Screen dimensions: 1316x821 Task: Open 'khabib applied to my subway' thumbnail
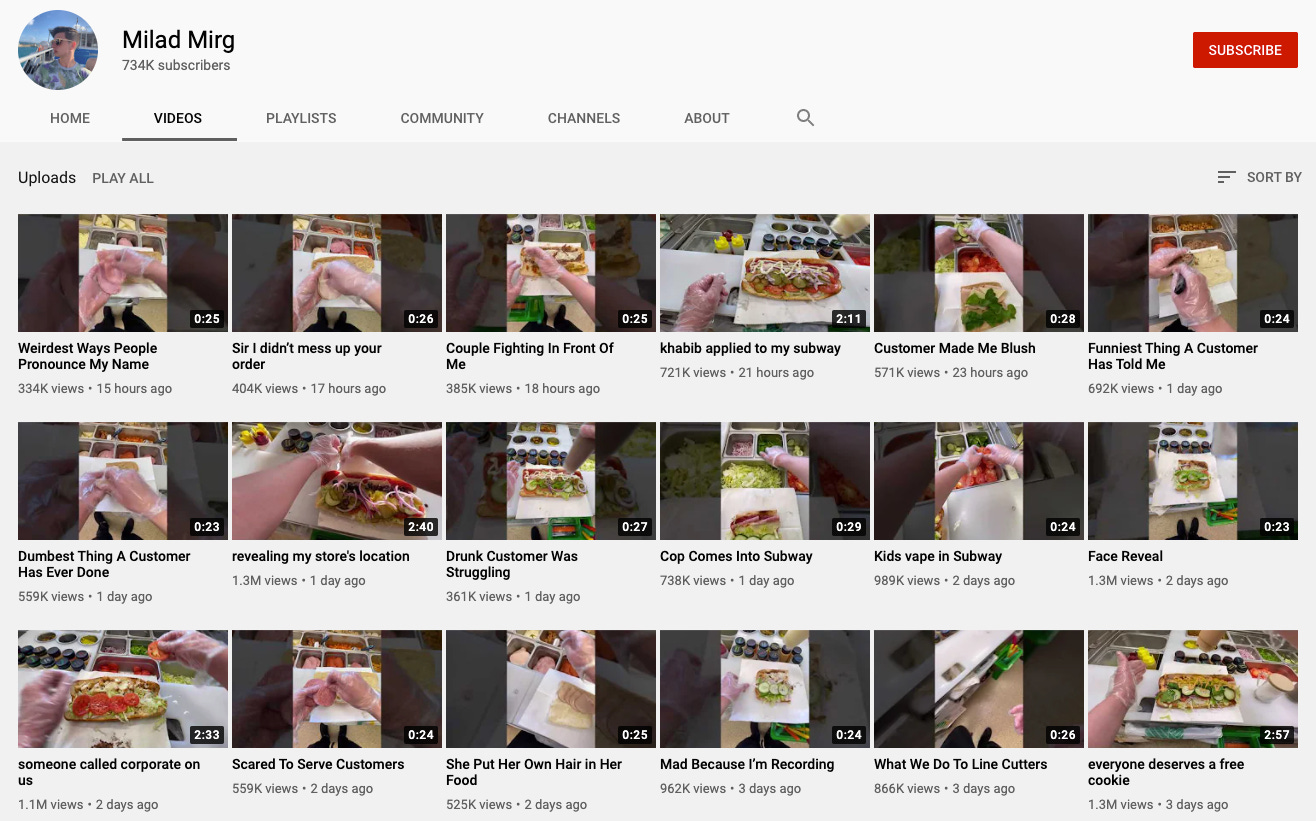765,273
